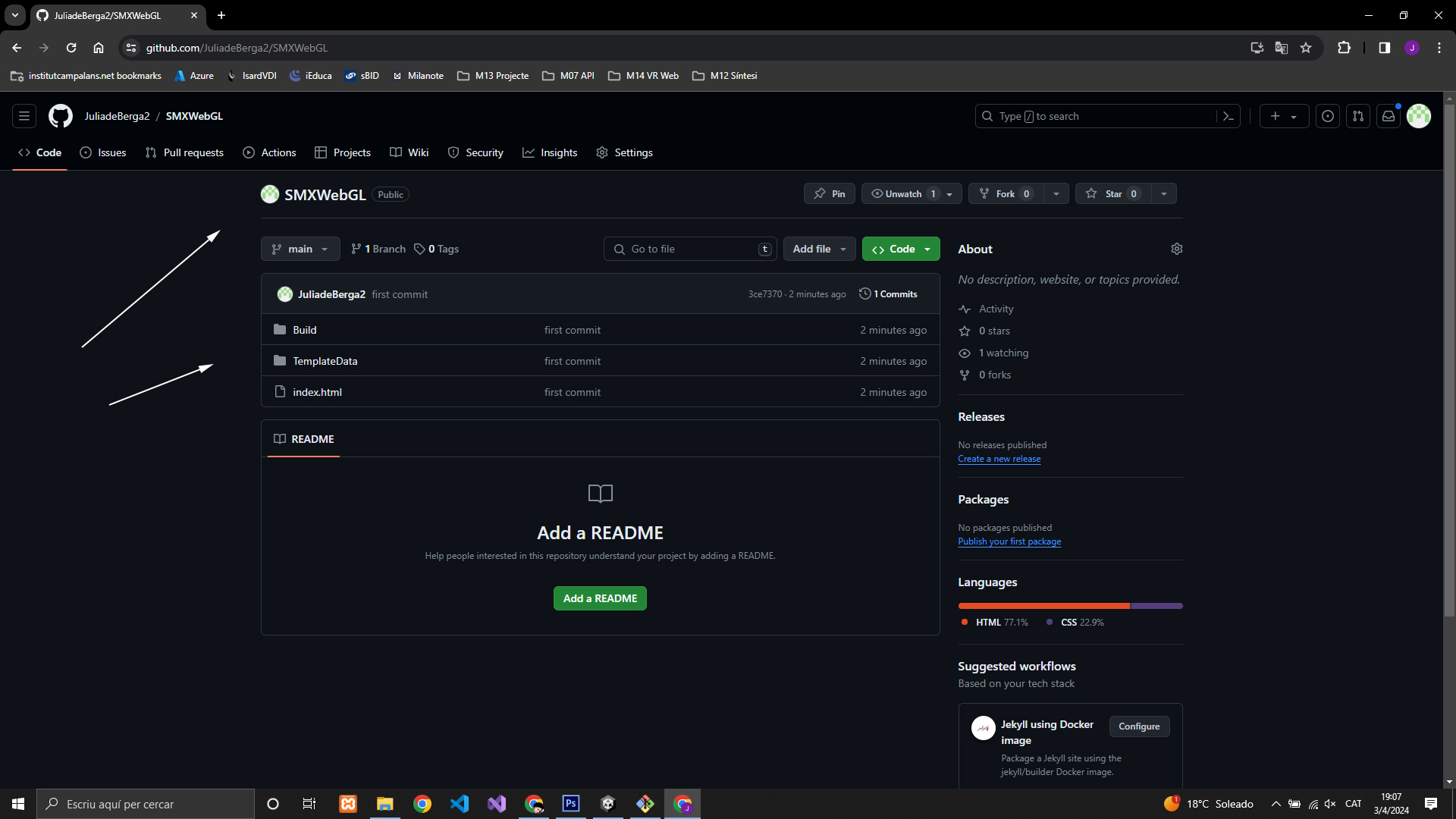Toggle Star on this repository
Screen dimensions: 1456x819
tap(1112, 193)
